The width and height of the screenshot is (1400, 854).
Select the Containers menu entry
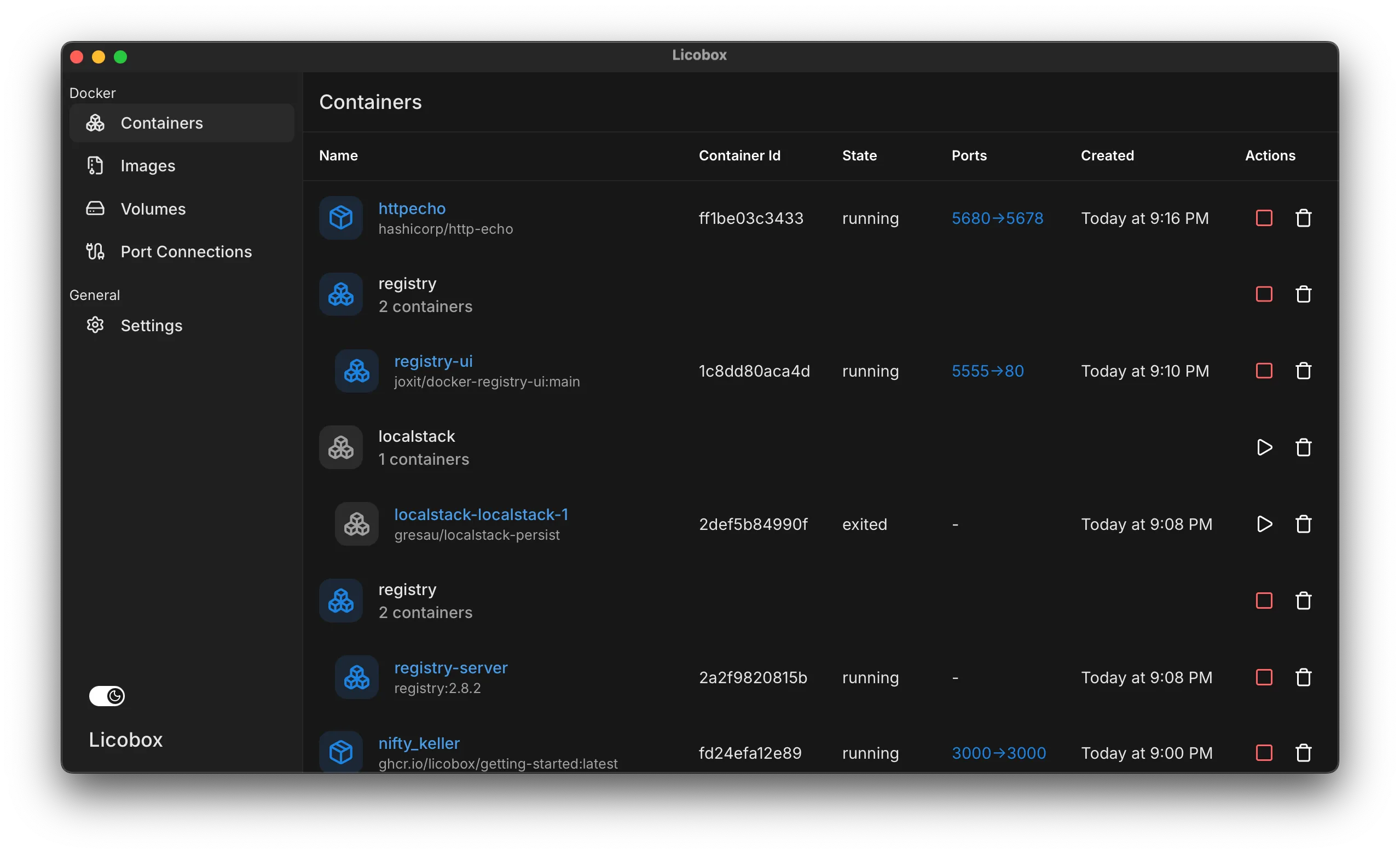[x=161, y=123]
